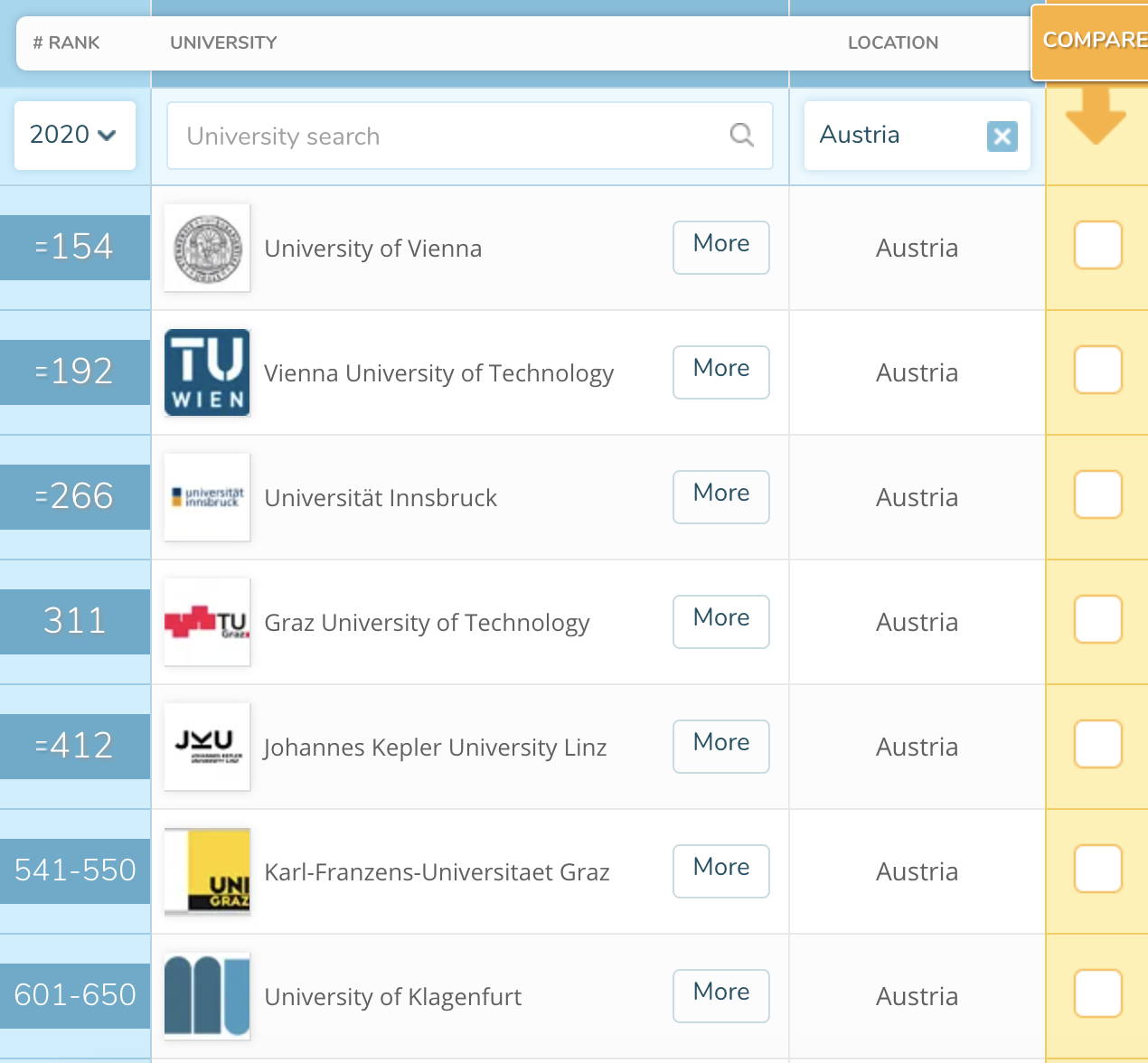Enable compare for Johannes Kepler University Linz

click(1098, 744)
